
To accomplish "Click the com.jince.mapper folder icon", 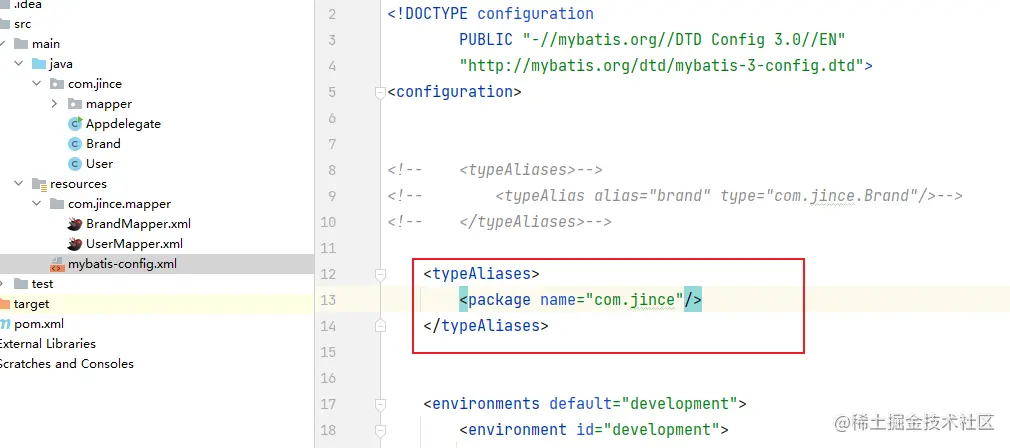I will pos(57,204).
